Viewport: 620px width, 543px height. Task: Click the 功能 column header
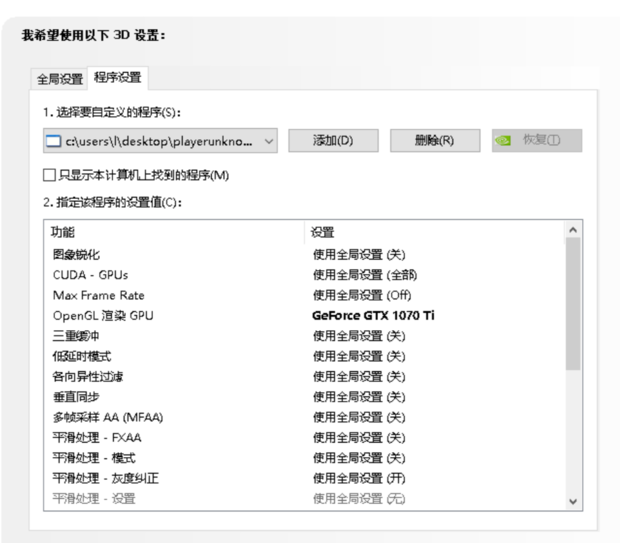coord(174,232)
